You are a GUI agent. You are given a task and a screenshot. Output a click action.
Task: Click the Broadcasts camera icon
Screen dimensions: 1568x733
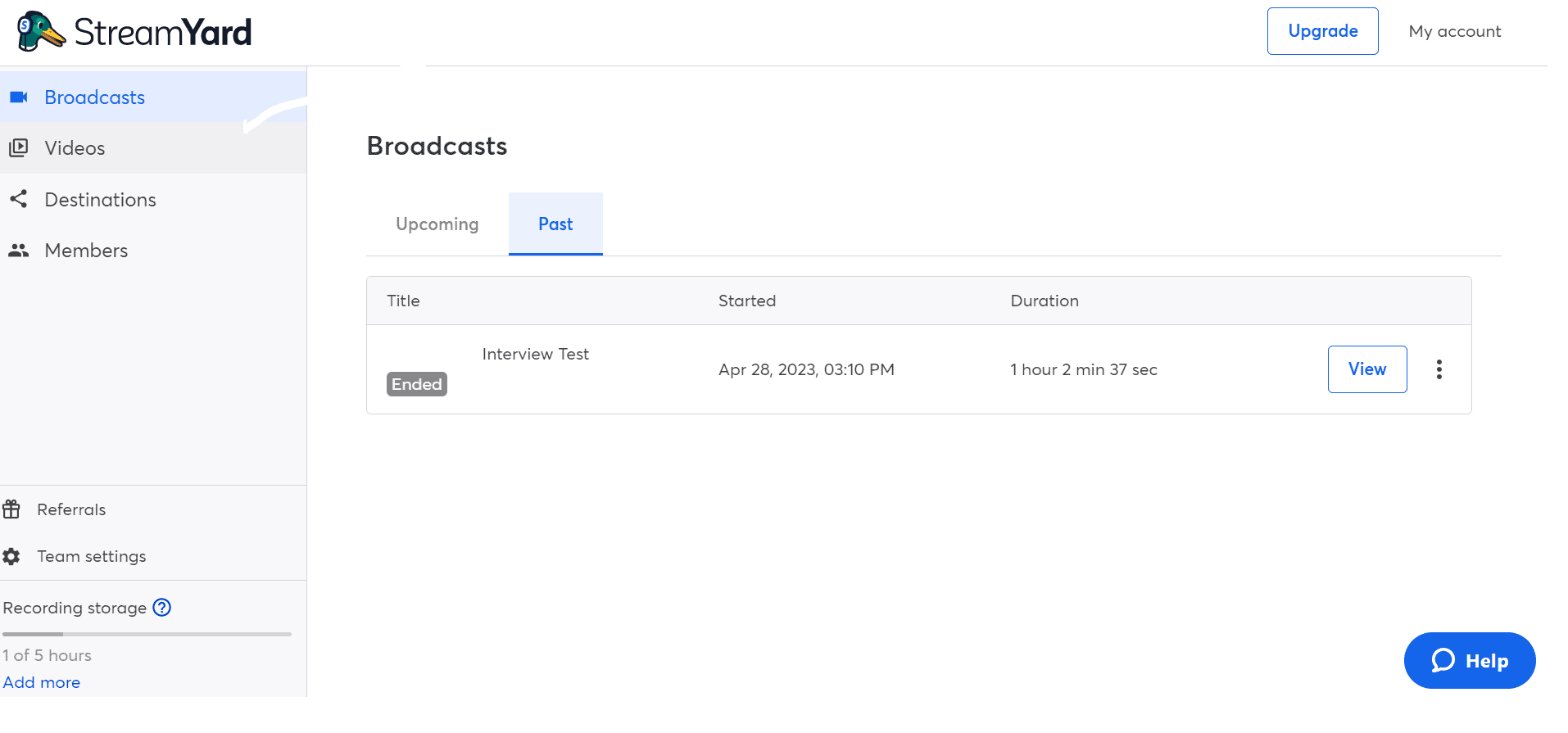(x=19, y=97)
